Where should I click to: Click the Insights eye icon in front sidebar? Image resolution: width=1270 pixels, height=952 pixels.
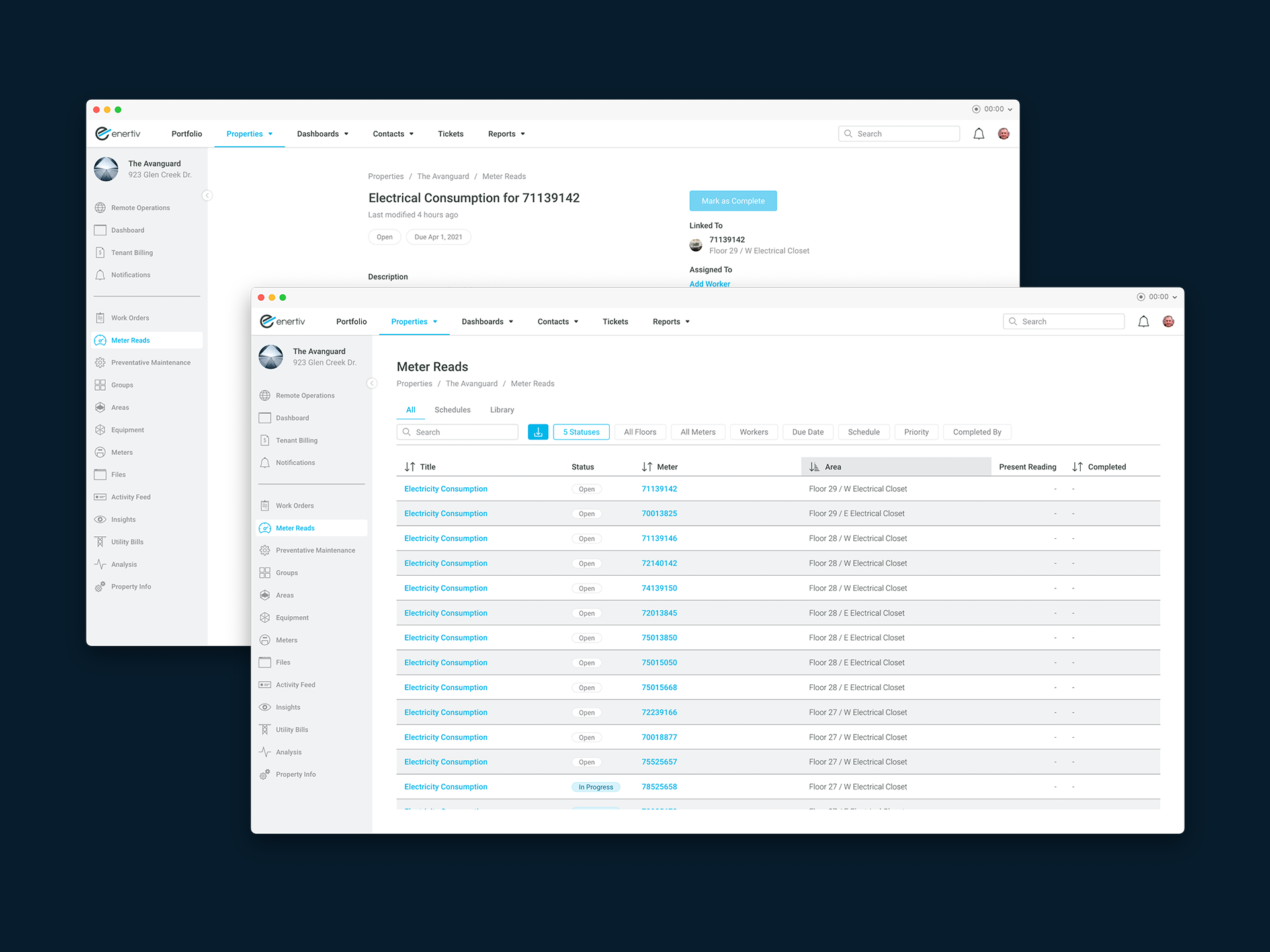pyautogui.click(x=265, y=707)
